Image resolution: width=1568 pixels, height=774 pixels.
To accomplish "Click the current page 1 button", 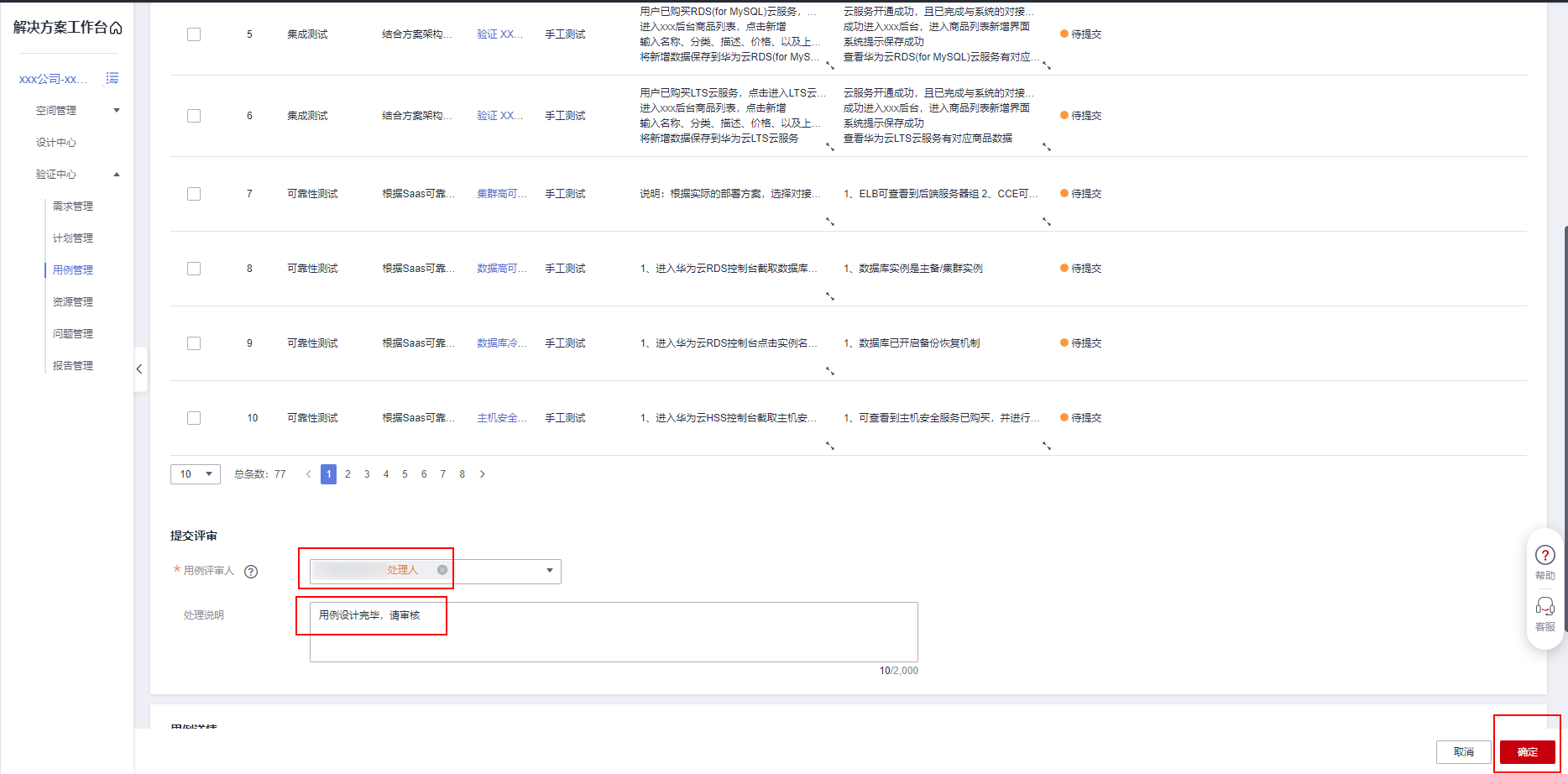I will (328, 474).
